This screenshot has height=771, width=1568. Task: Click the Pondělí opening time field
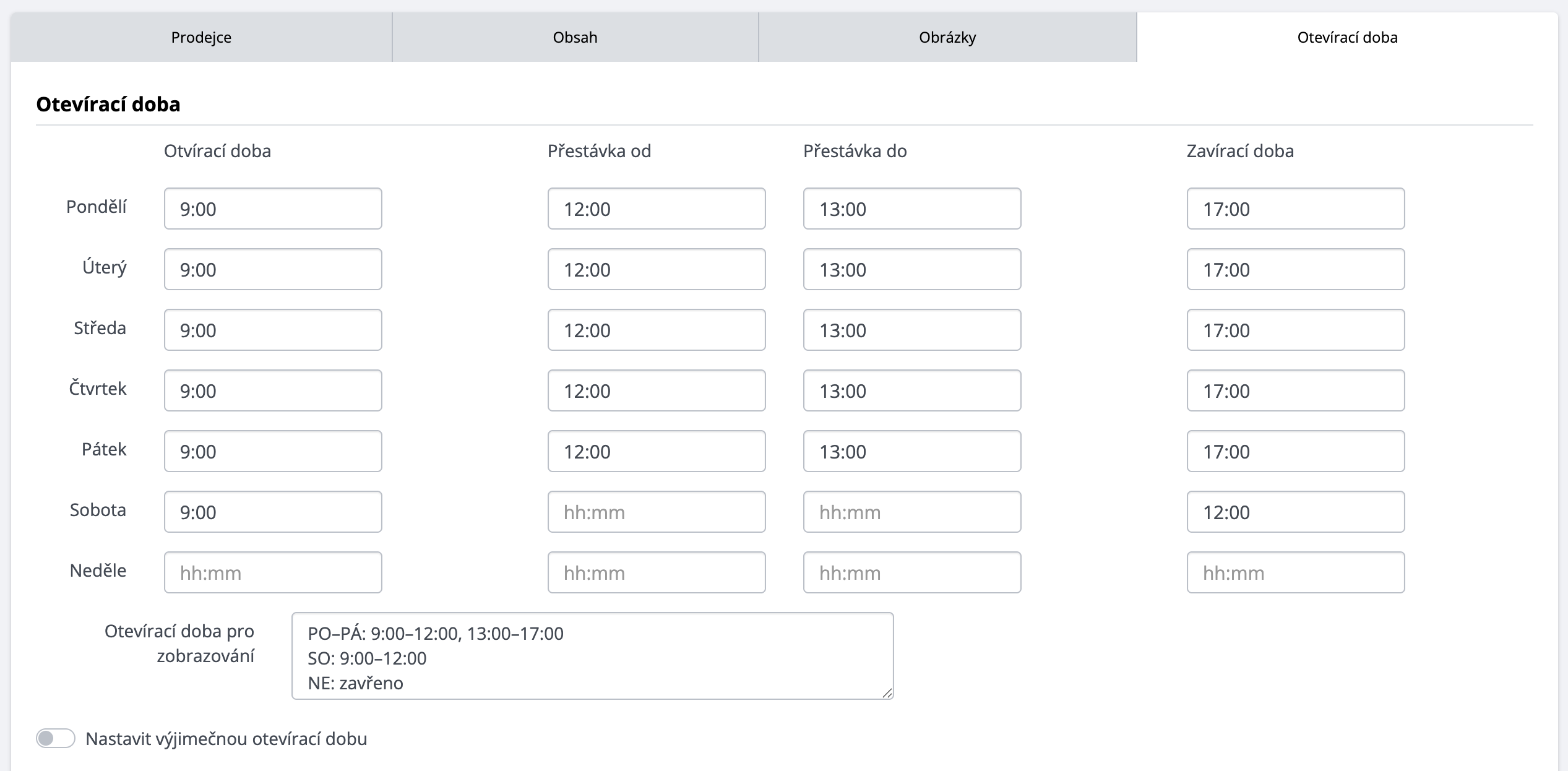click(273, 209)
